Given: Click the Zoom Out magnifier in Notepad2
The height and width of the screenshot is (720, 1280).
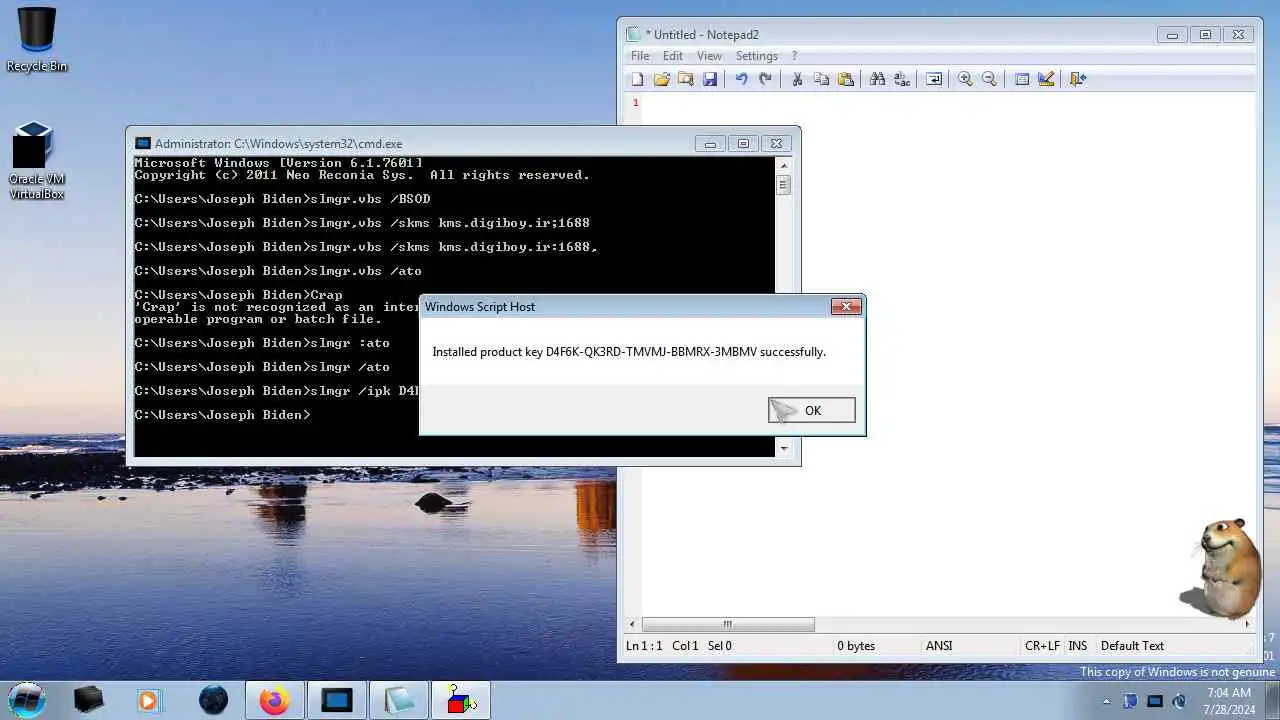Looking at the screenshot, I should coord(989,79).
